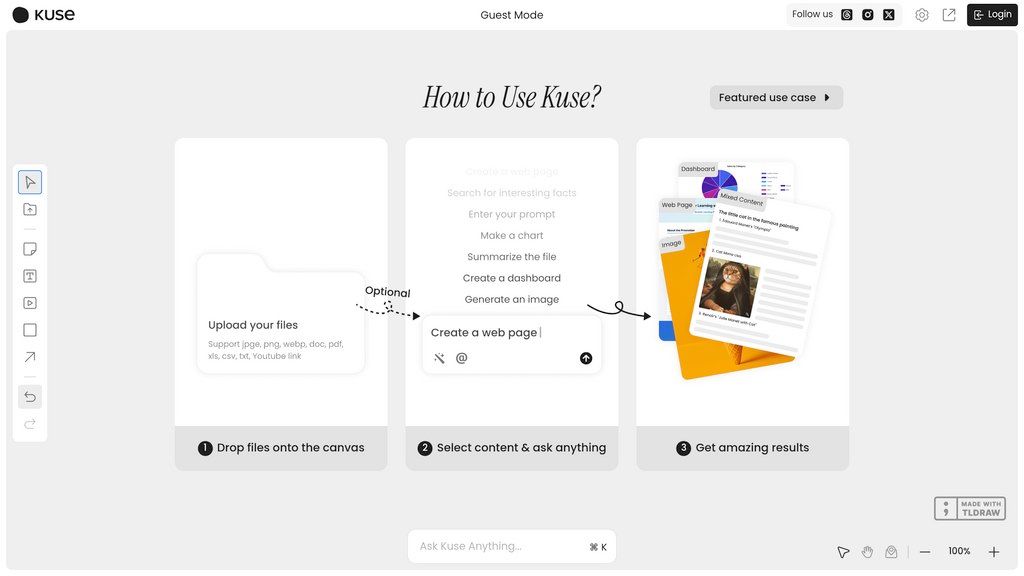The image size is (1024, 576).
Task: Click the Kuse logo
Action: [44, 14]
